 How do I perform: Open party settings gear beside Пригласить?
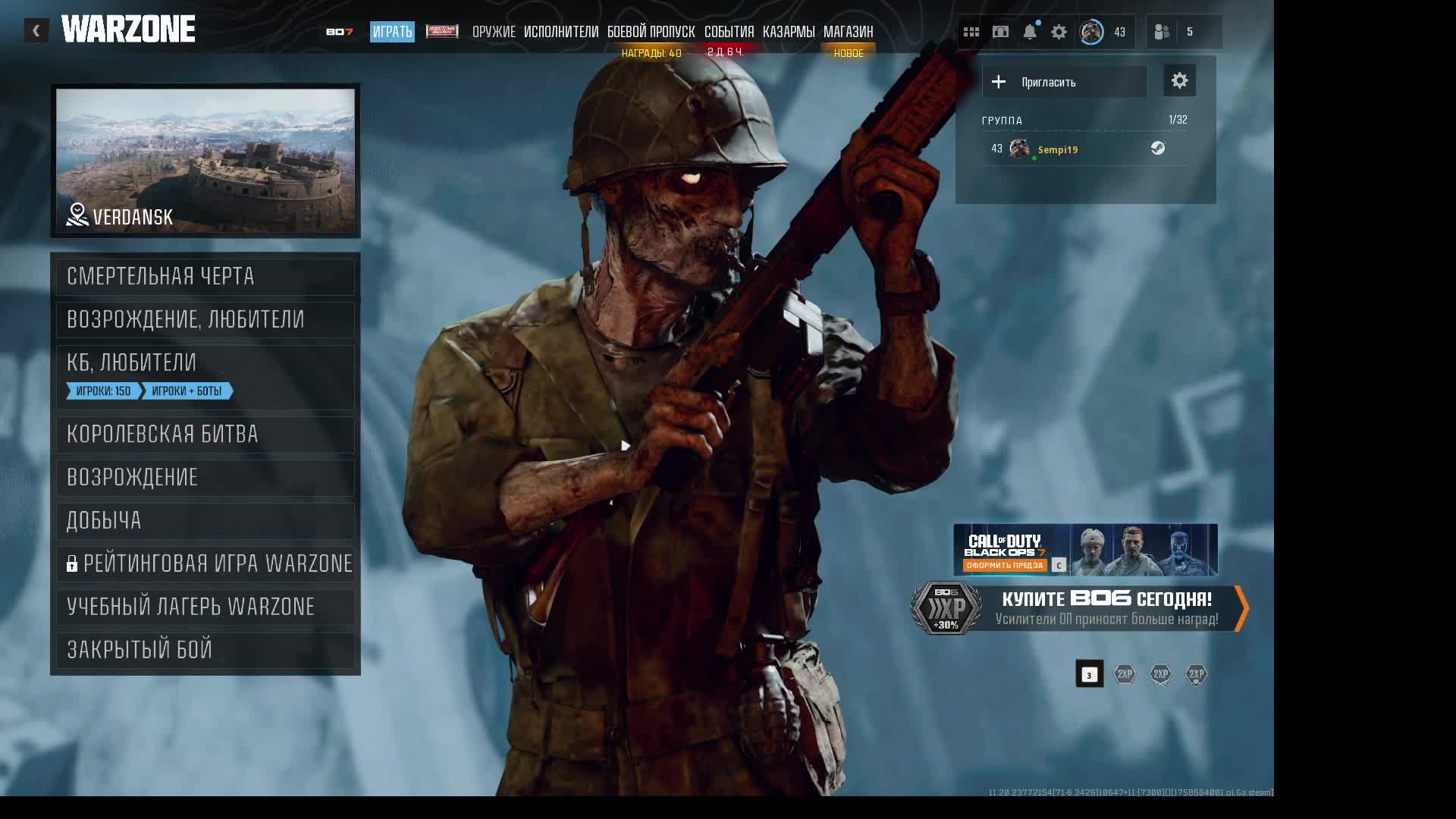[x=1179, y=81]
